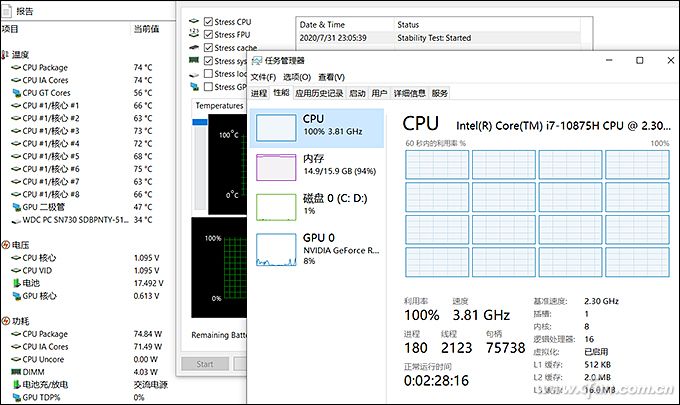
Task: Click the GPU TDP% icon
Action: [16, 398]
